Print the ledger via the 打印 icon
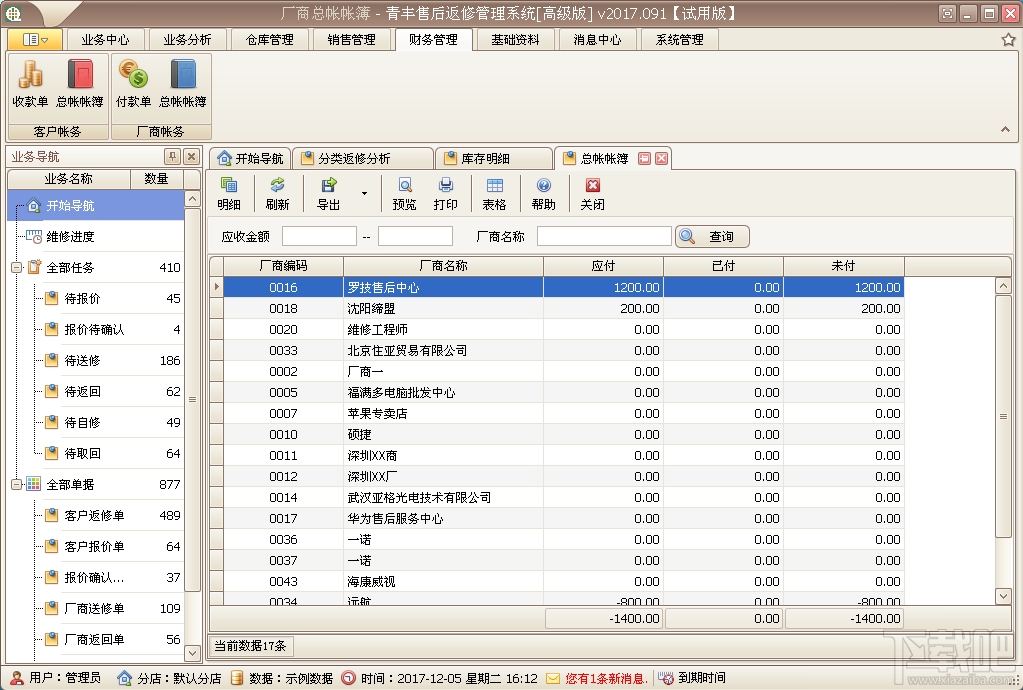1023x690 pixels. (x=445, y=192)
